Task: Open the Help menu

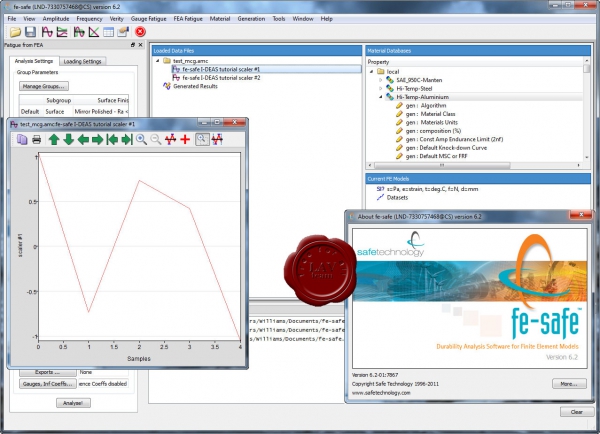Action: (326, 18)
